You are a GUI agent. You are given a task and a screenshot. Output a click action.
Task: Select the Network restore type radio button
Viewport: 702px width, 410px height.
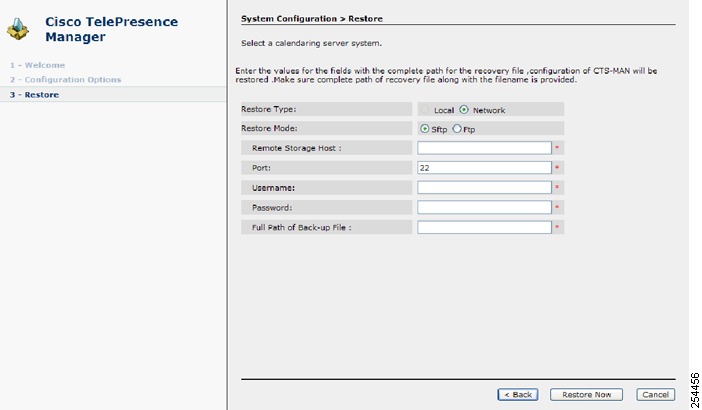click(x=464, y=110)
